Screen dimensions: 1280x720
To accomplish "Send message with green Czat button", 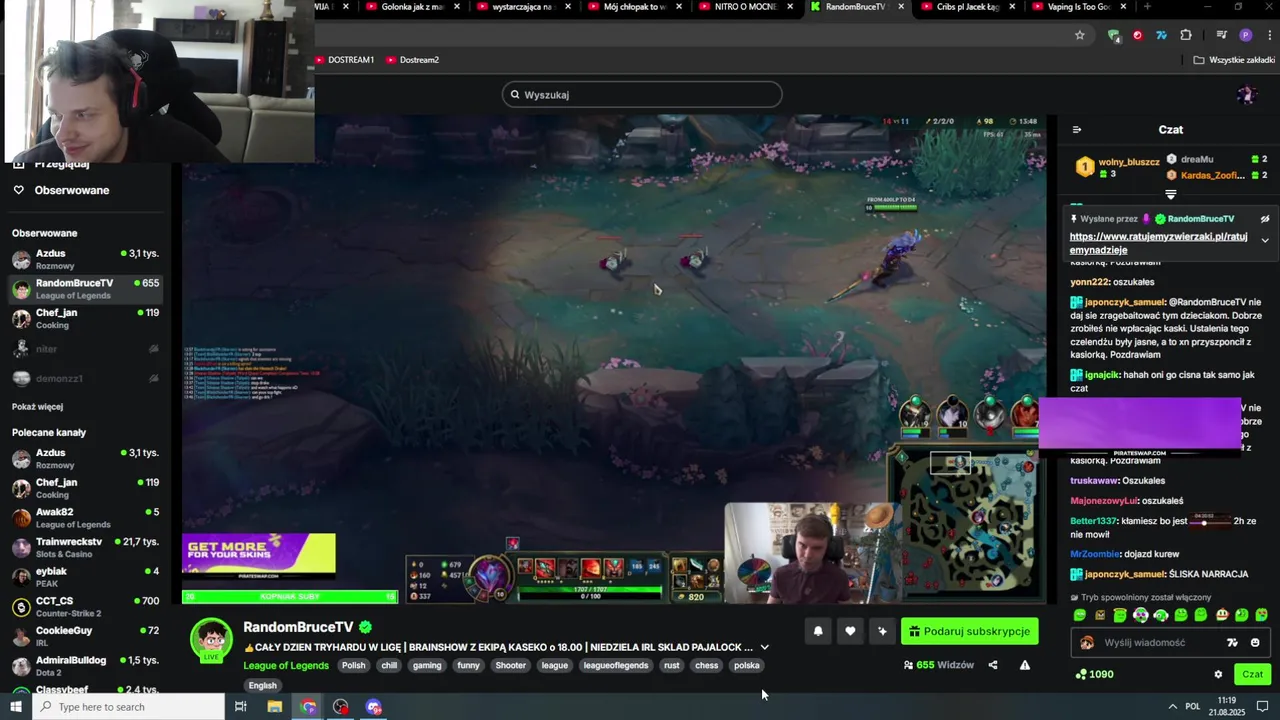I will [1252, 674].
